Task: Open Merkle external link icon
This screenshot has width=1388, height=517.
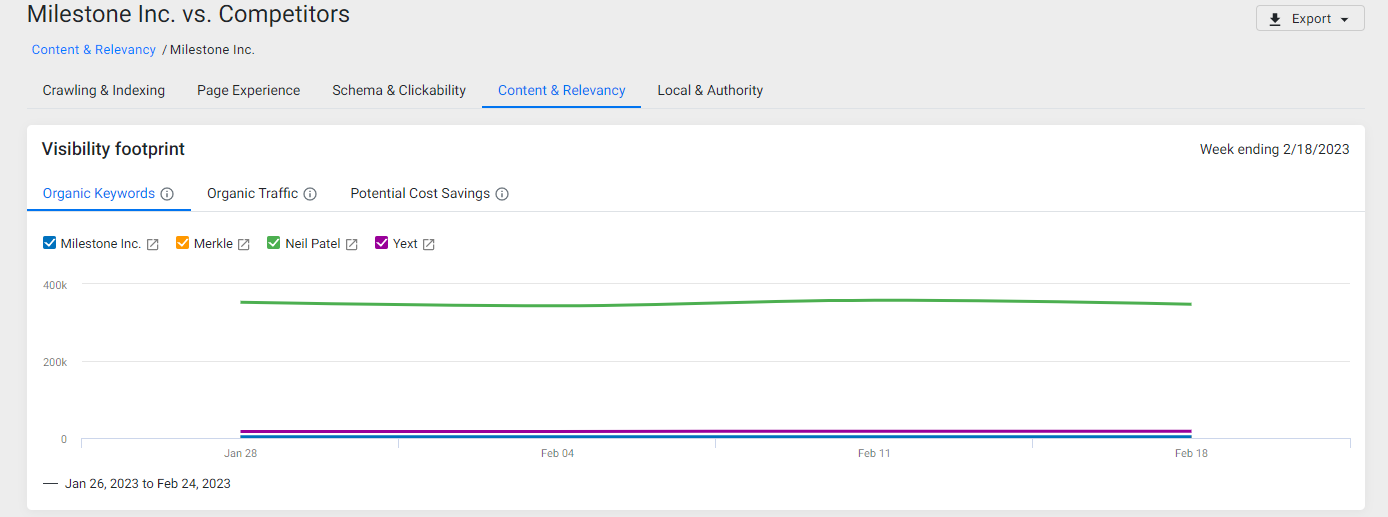Action: click(244, 244)
